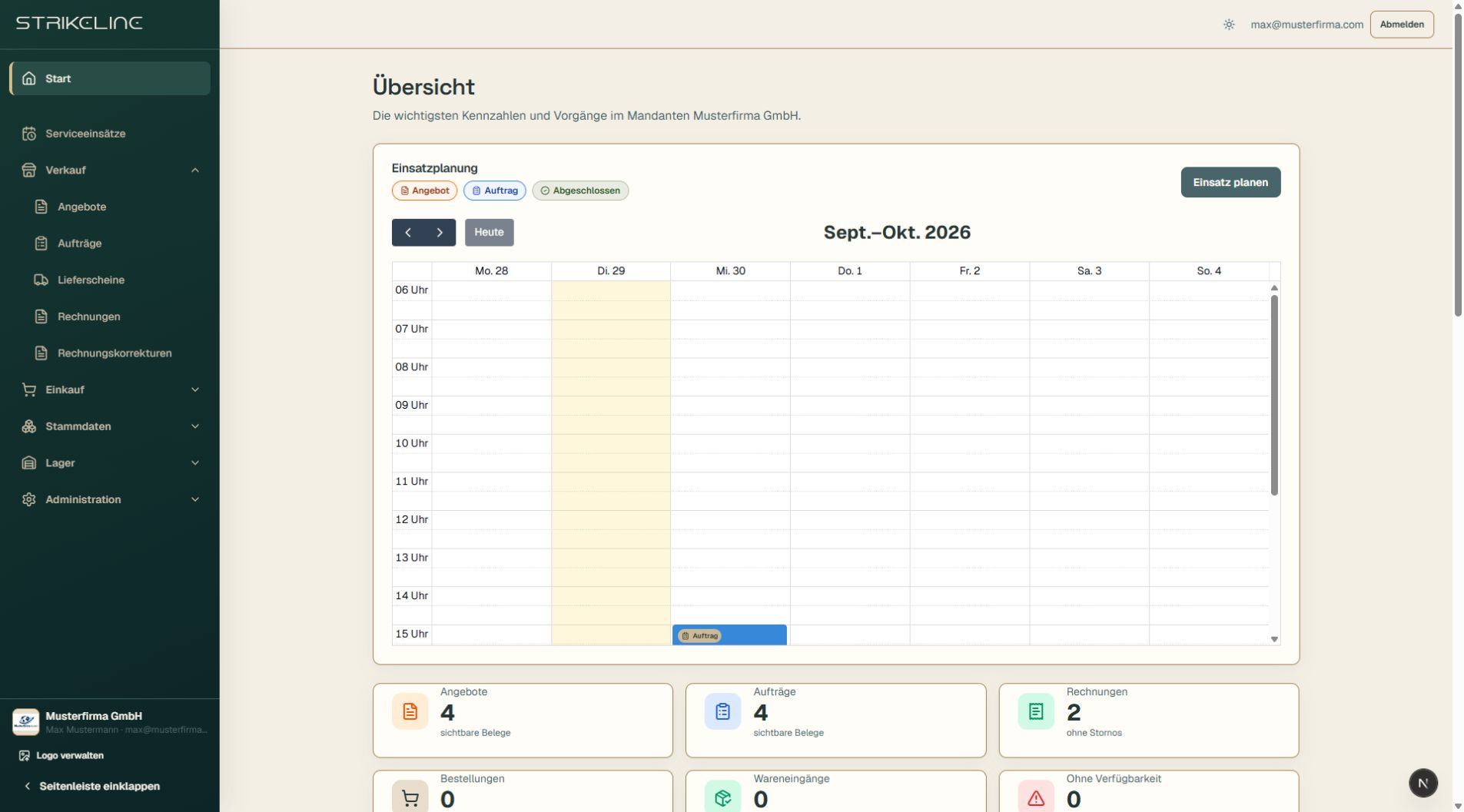Image resolution: width=1464 pixels, height=812 pixels.
Task: Click the Wareneingänge package tile icon
Action: [722, 798]
